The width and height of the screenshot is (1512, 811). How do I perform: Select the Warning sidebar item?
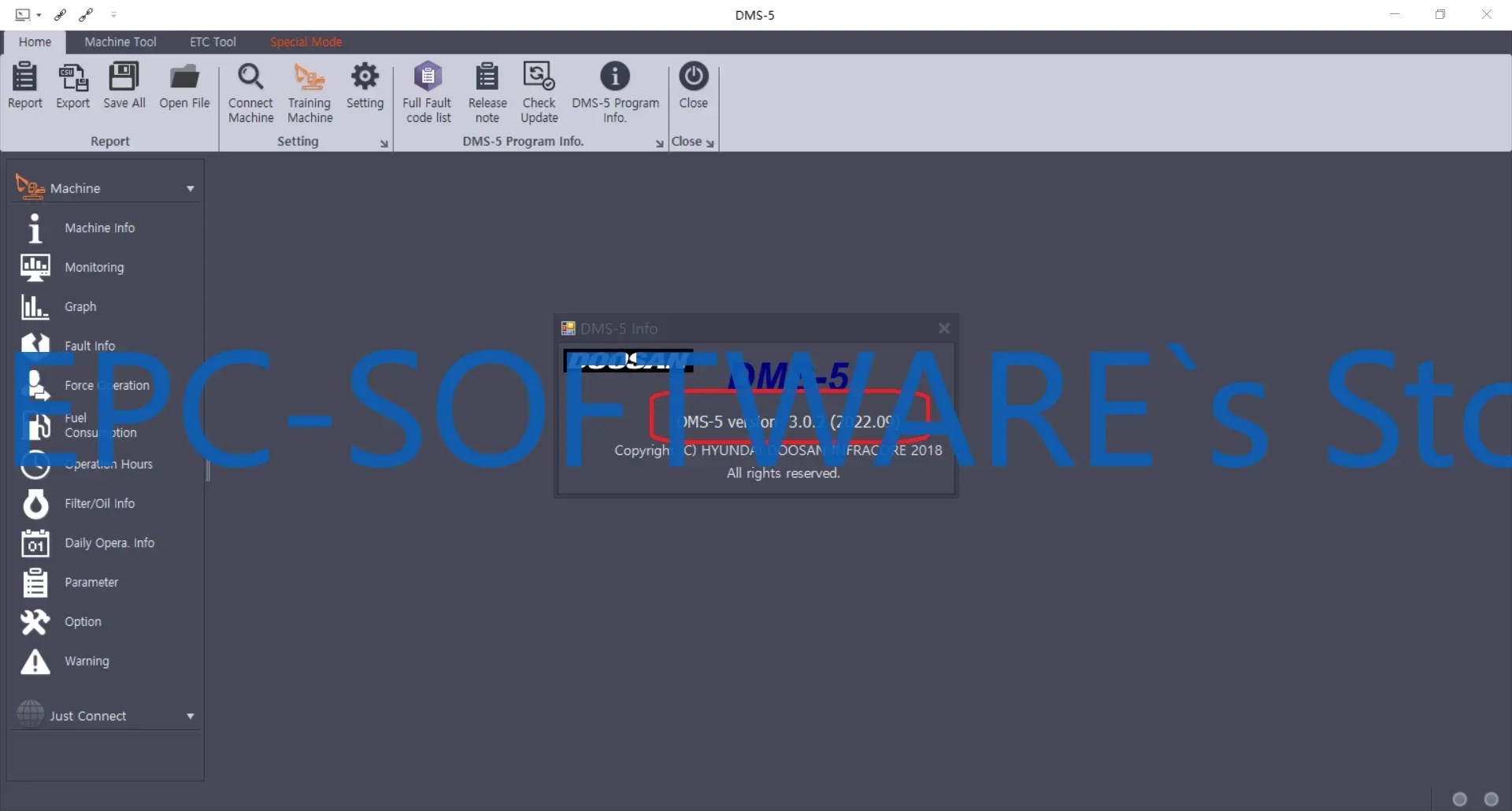(x=87, y=661)
